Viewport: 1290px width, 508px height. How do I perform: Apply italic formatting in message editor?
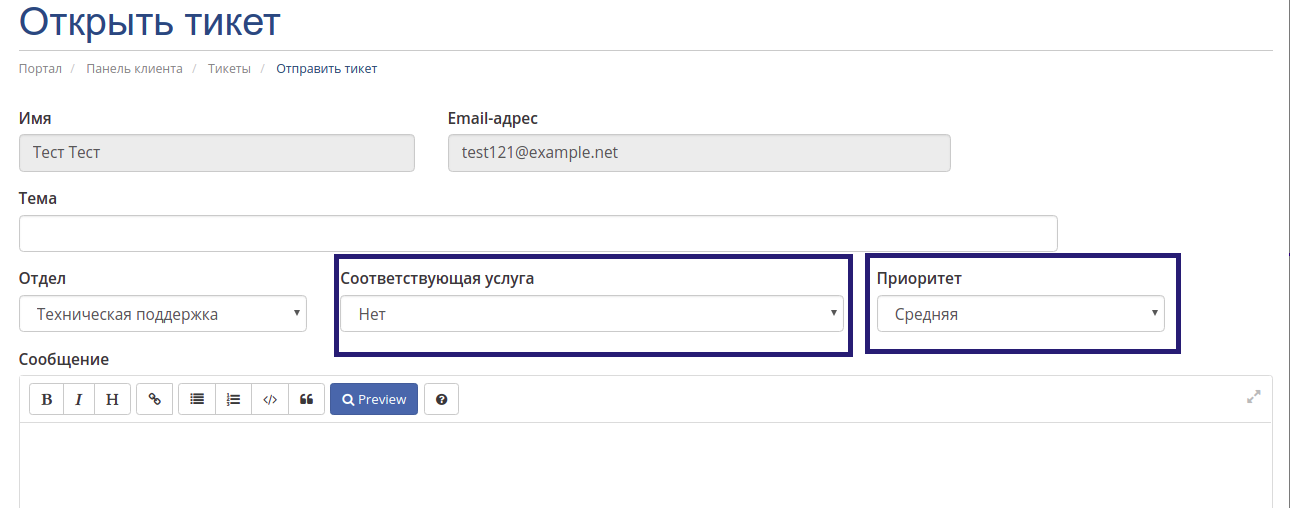point(78,399)
